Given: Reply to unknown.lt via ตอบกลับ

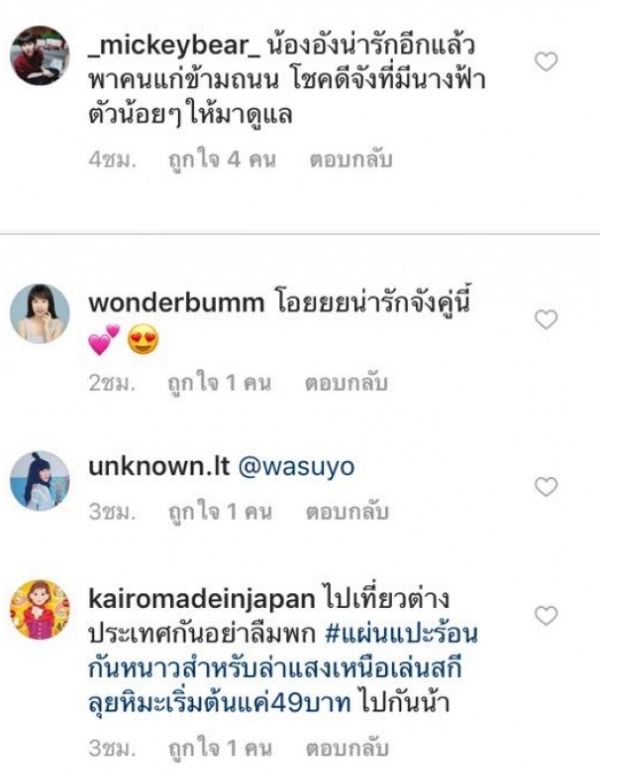Looking at the screenshot, I should (347, 511).
